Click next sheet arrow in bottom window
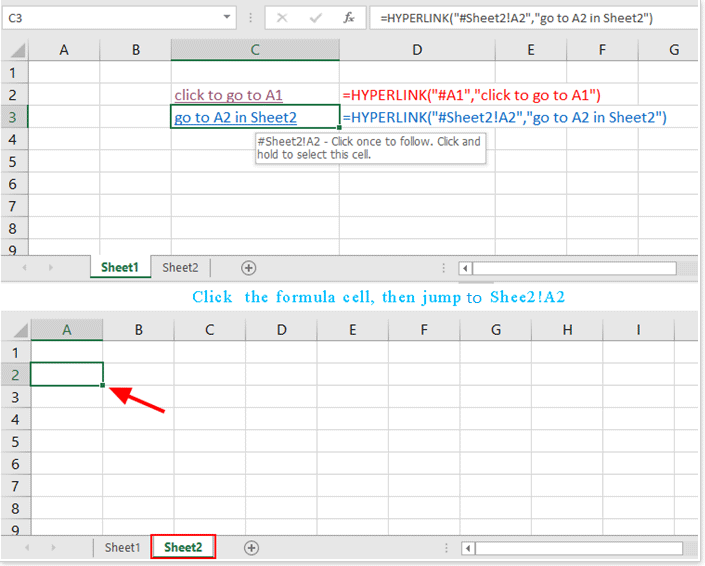The height and width of the screenshot is (566, 705). [53, 547]
